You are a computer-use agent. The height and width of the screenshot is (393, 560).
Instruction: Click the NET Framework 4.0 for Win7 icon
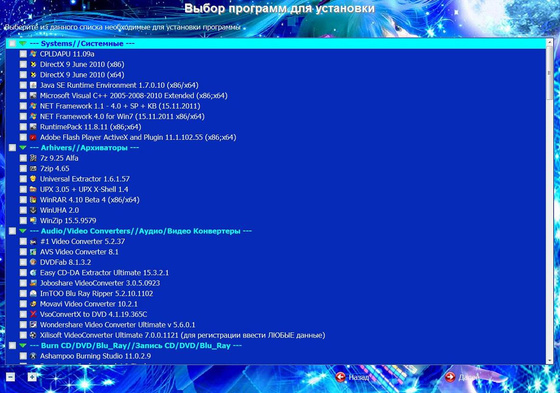(x=33, y=116)
